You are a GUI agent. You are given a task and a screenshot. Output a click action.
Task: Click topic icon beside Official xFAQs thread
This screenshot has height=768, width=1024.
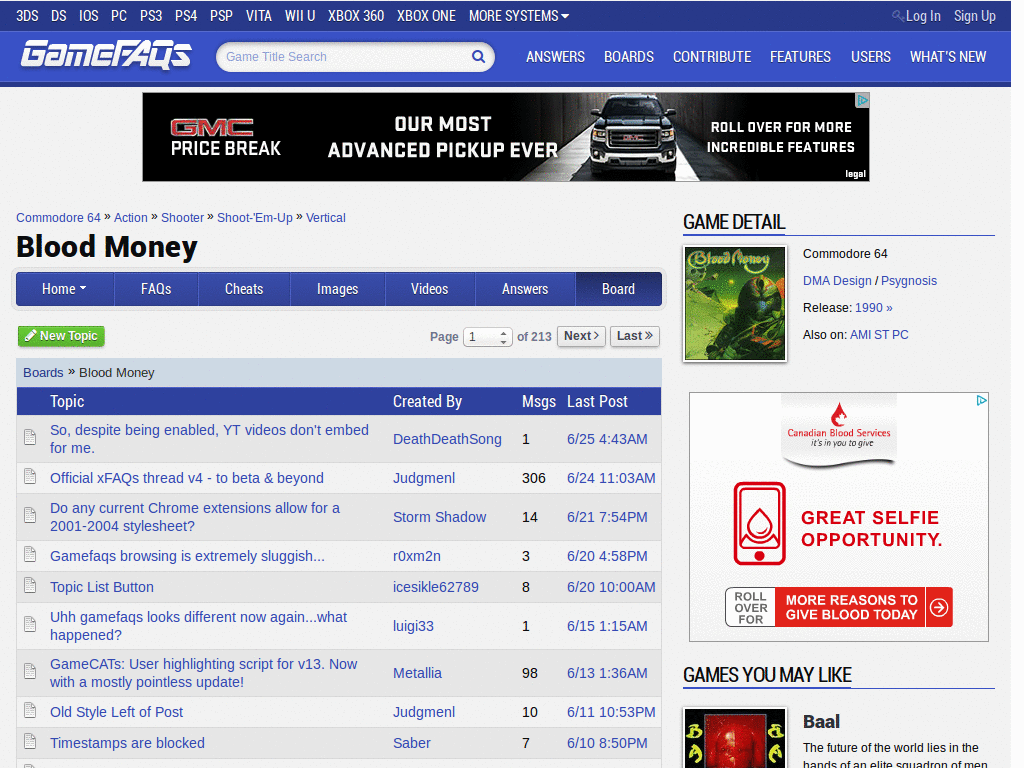pos(30,477)
